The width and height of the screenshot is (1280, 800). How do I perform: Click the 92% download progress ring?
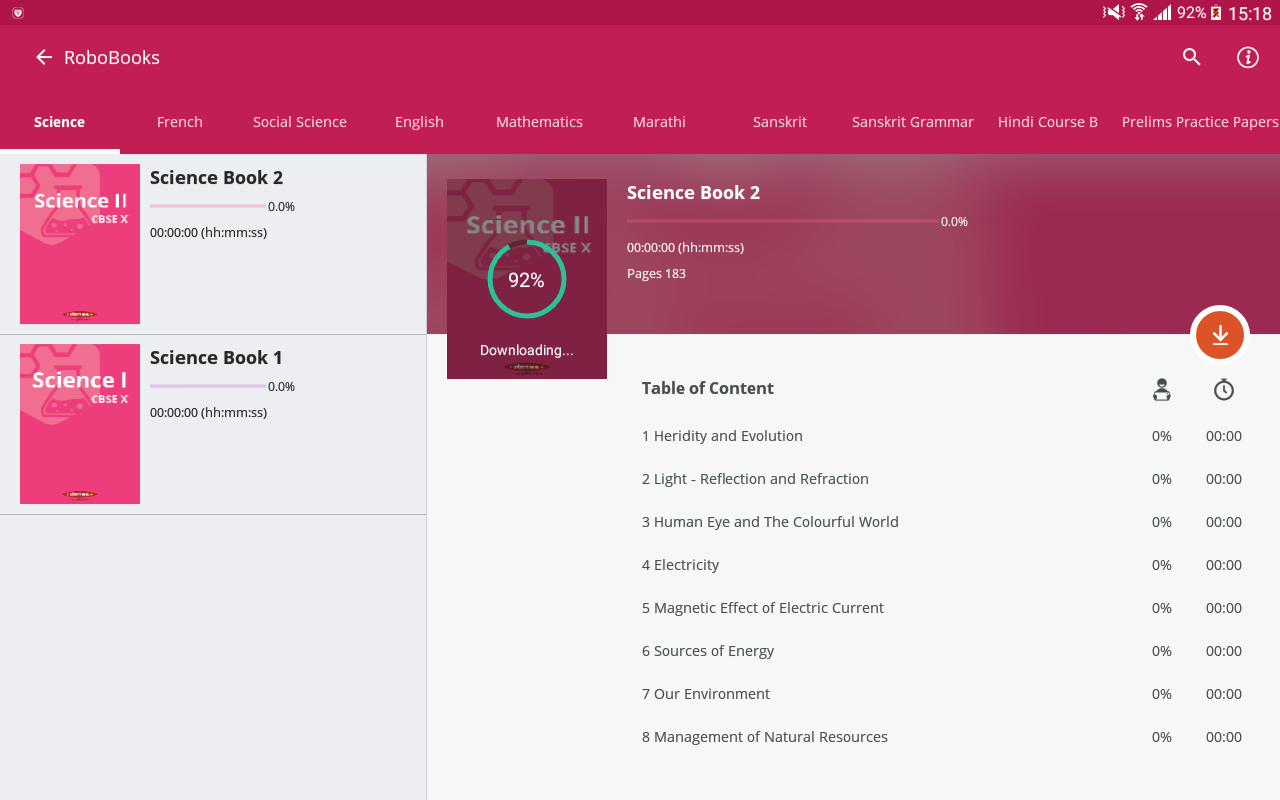(527, 280)
